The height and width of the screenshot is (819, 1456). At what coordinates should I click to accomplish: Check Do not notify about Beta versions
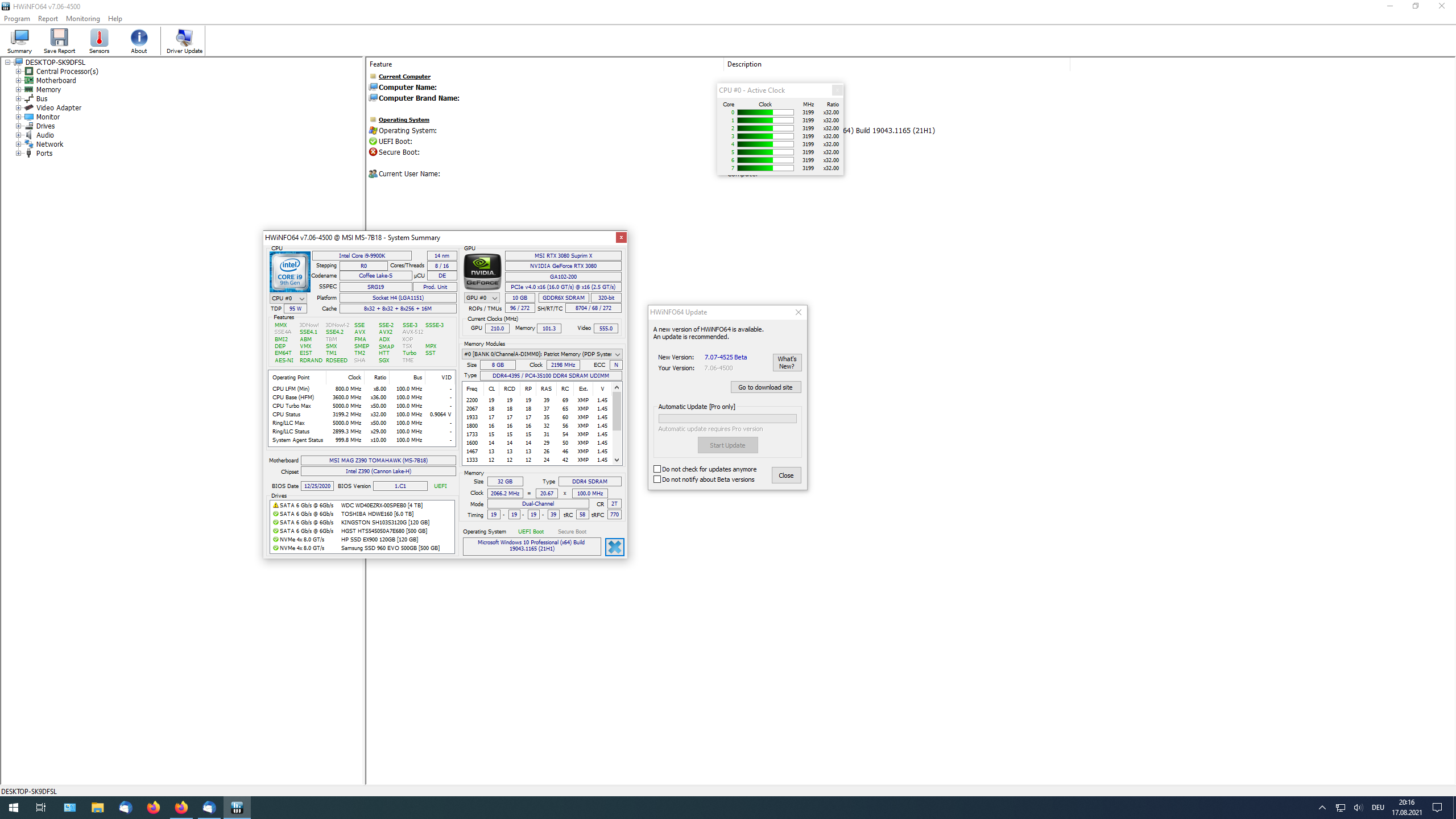click(x=658, y=479)
